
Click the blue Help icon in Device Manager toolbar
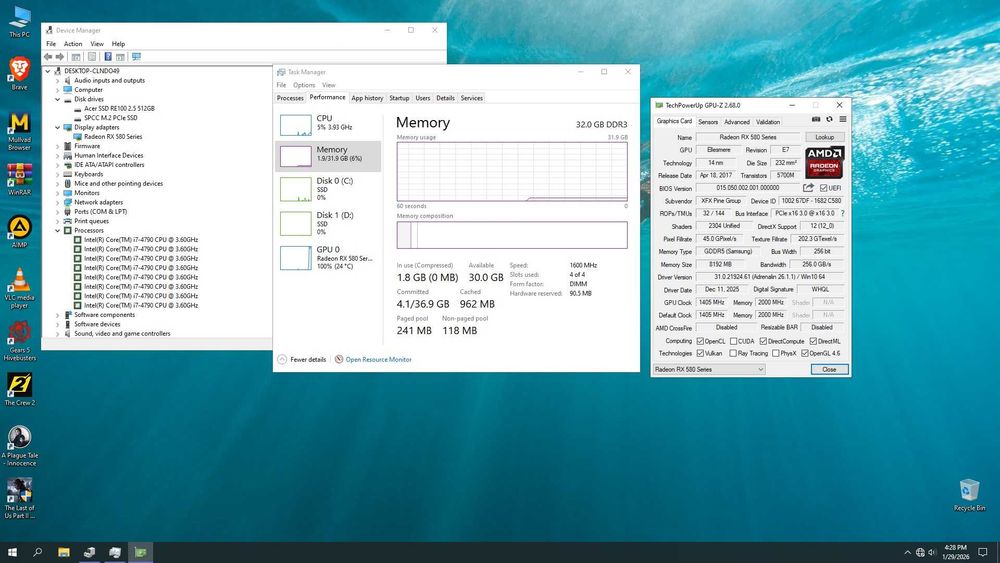108,57
